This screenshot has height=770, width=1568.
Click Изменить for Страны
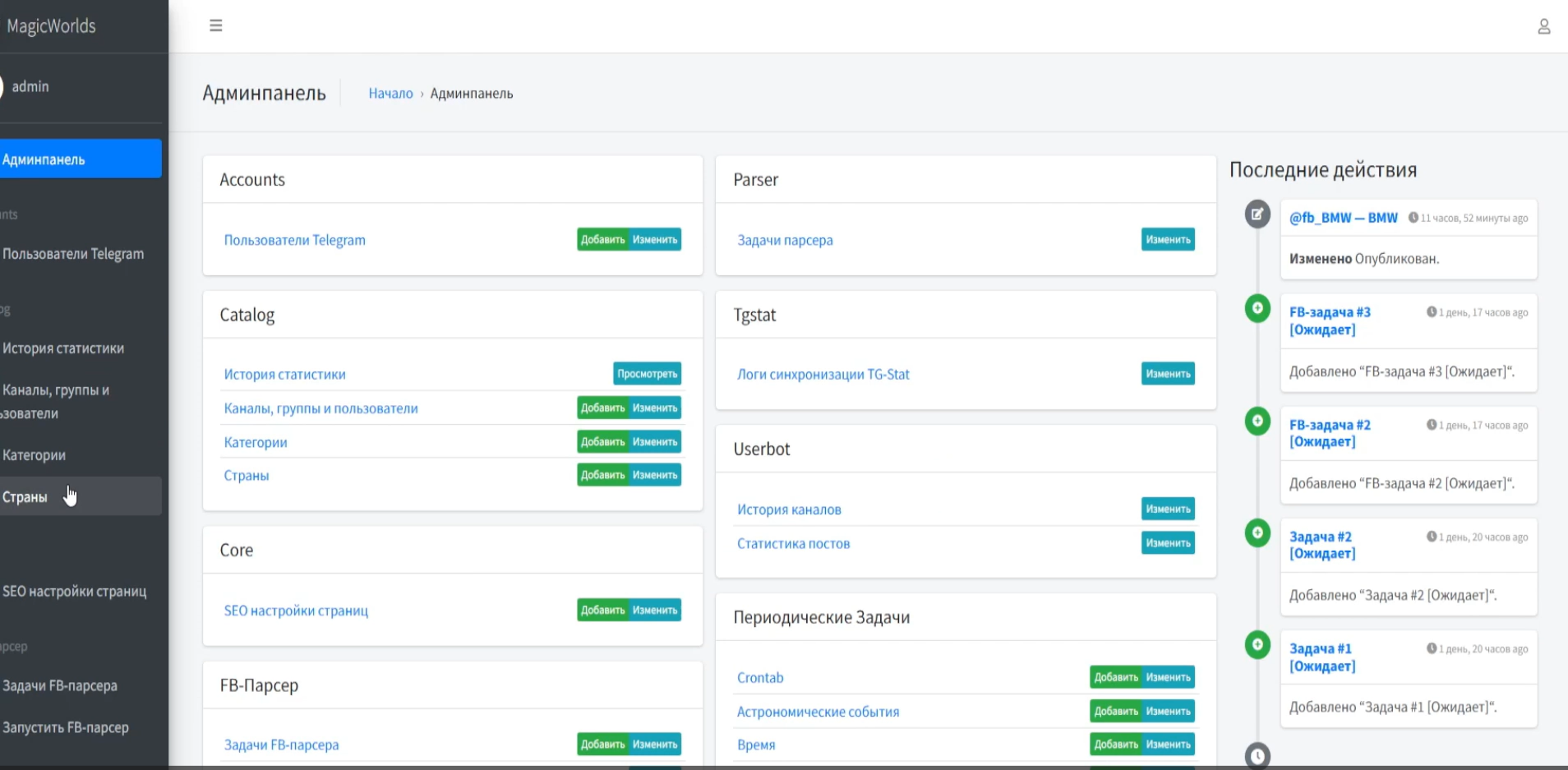point(655,475)
